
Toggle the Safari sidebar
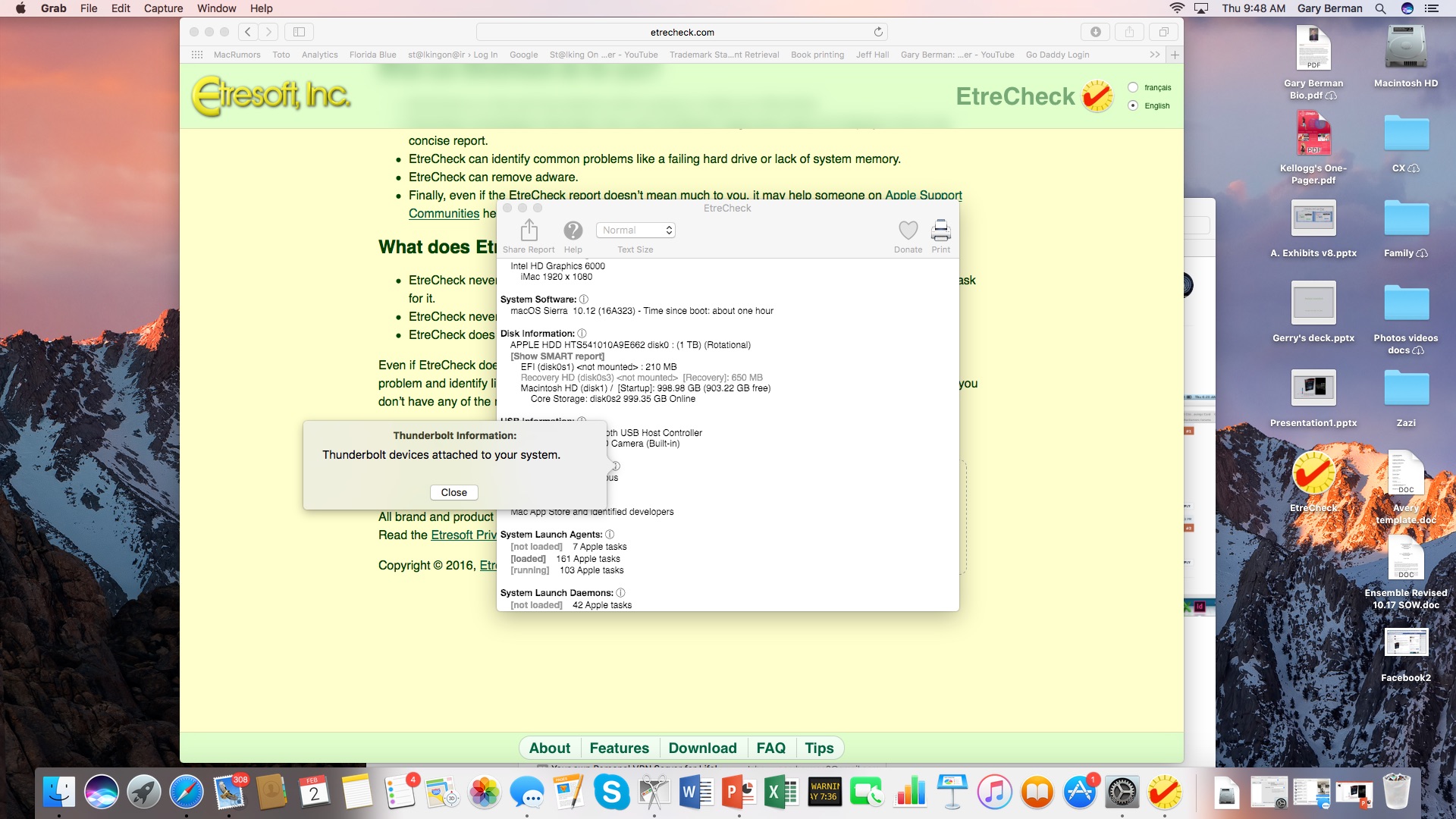pyautogui.click(x=300, y=32)
